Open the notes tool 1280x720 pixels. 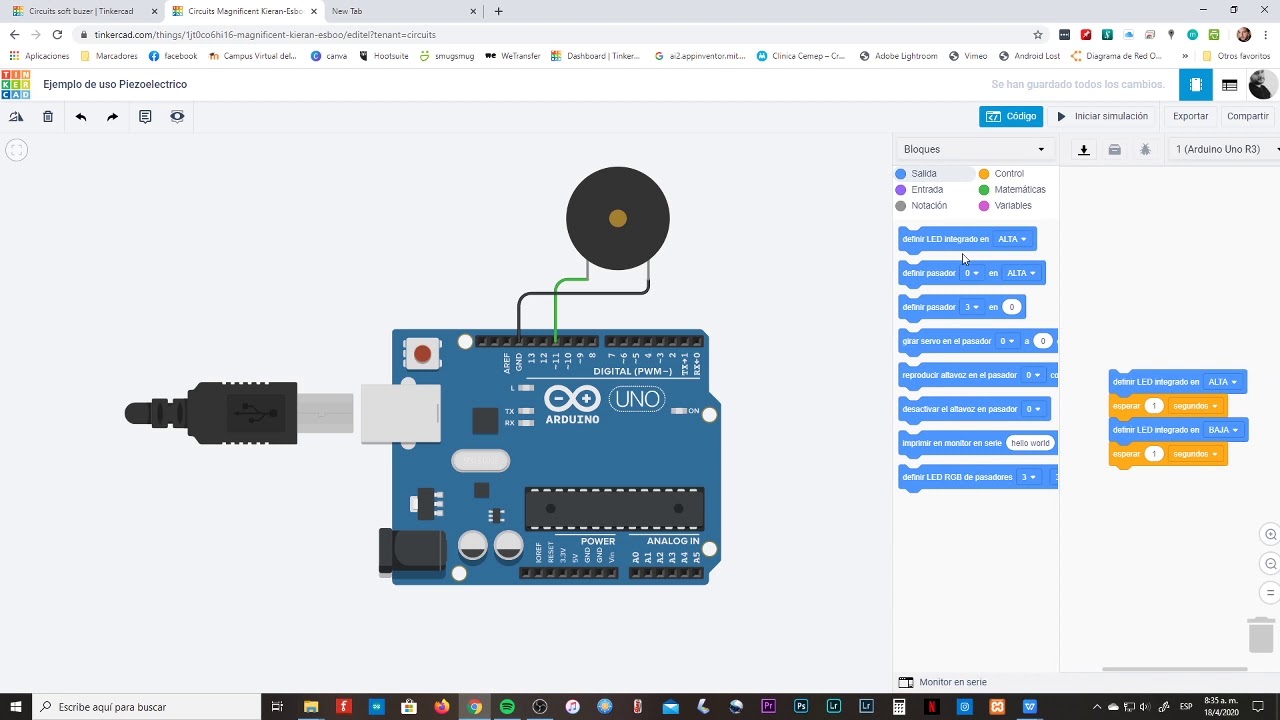click(145, 117)
